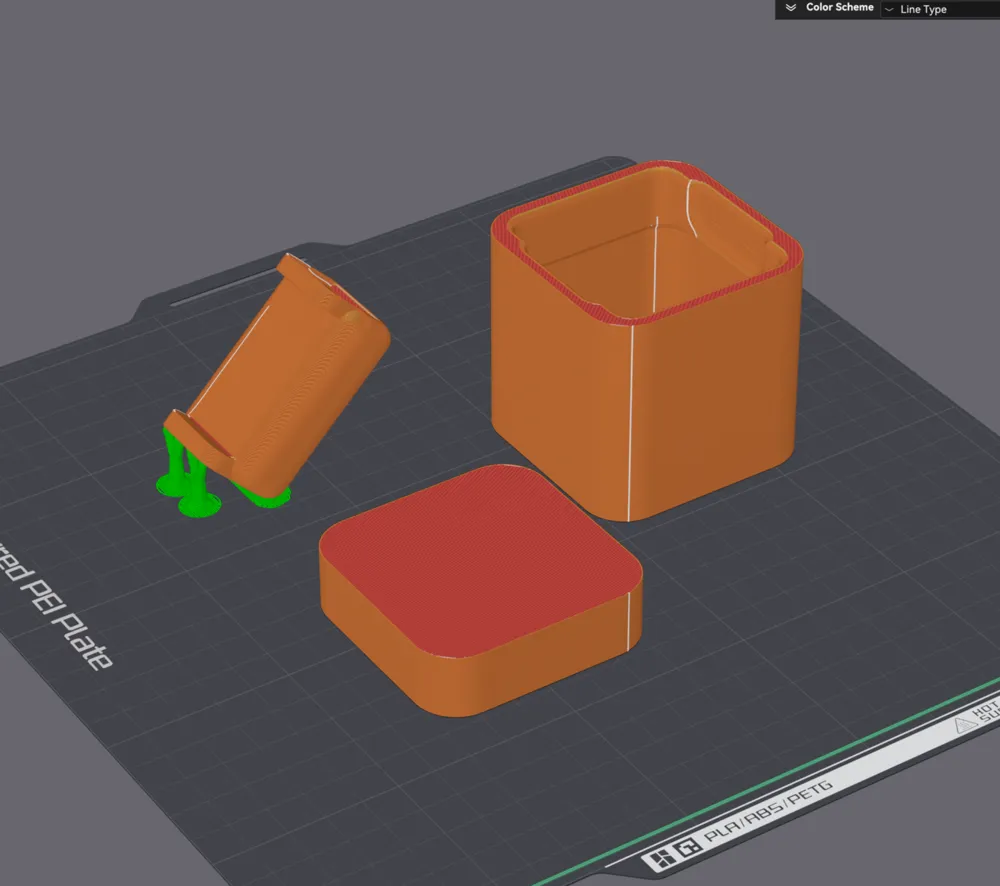Click the "Color Scheme" label

tap(839, 7)
